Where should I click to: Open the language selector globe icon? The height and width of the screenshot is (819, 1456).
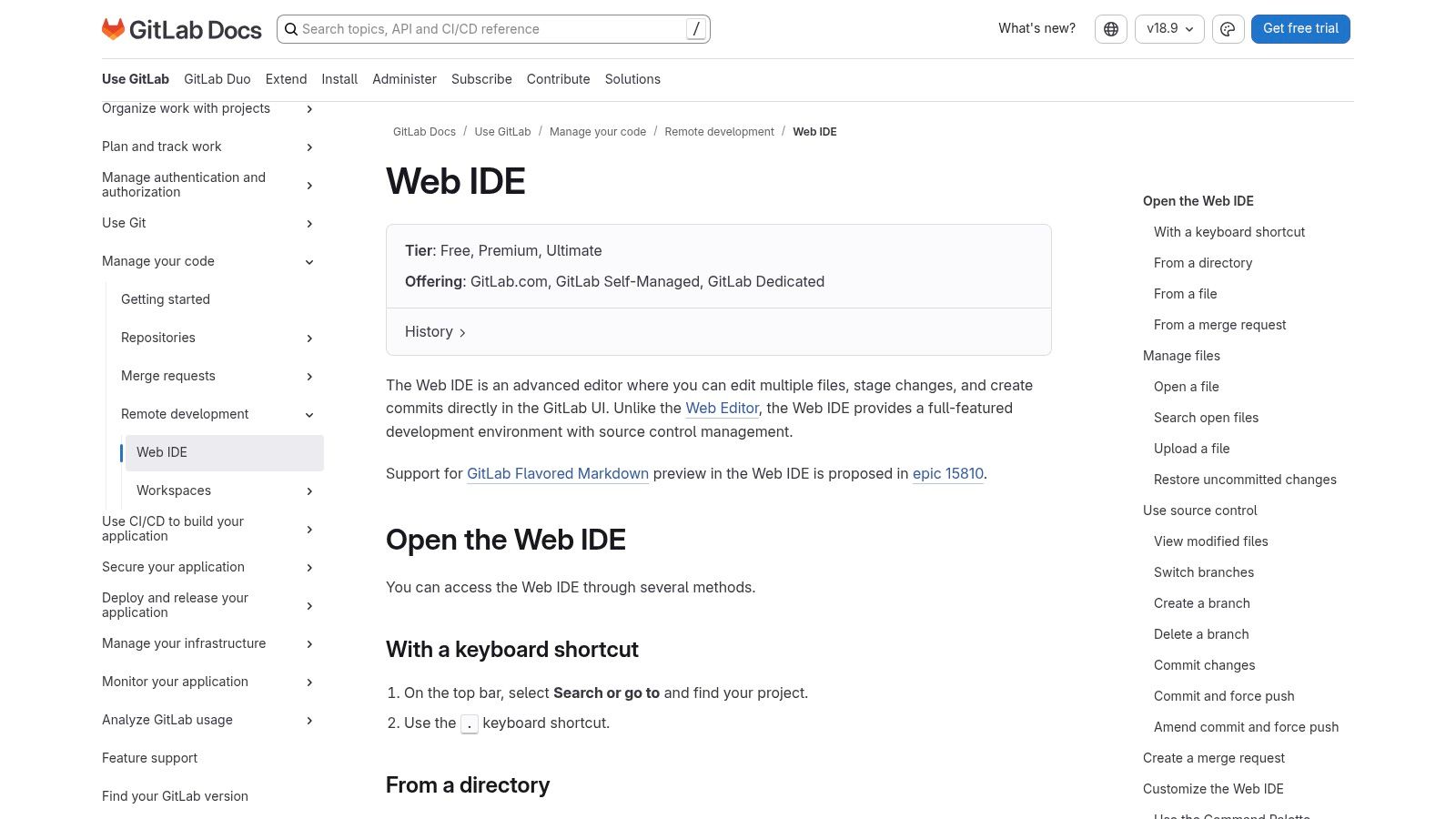tap(1110, 28)
